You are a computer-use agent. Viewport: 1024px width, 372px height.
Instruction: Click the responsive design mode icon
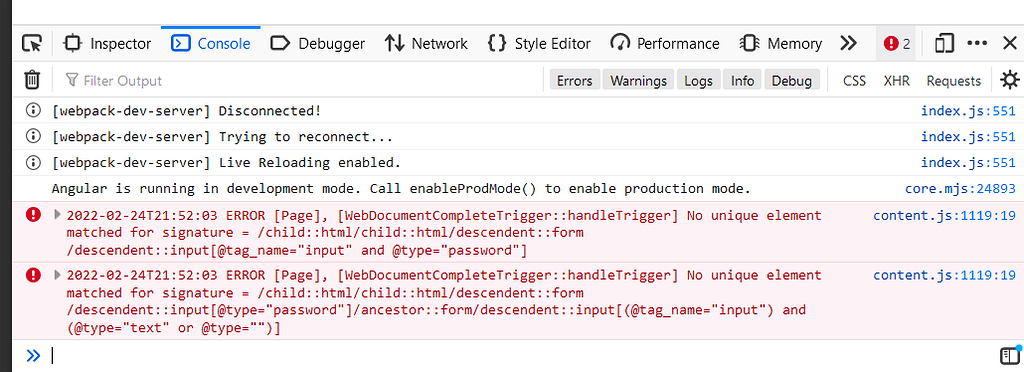pyautogui.click(x=944, y=44)
